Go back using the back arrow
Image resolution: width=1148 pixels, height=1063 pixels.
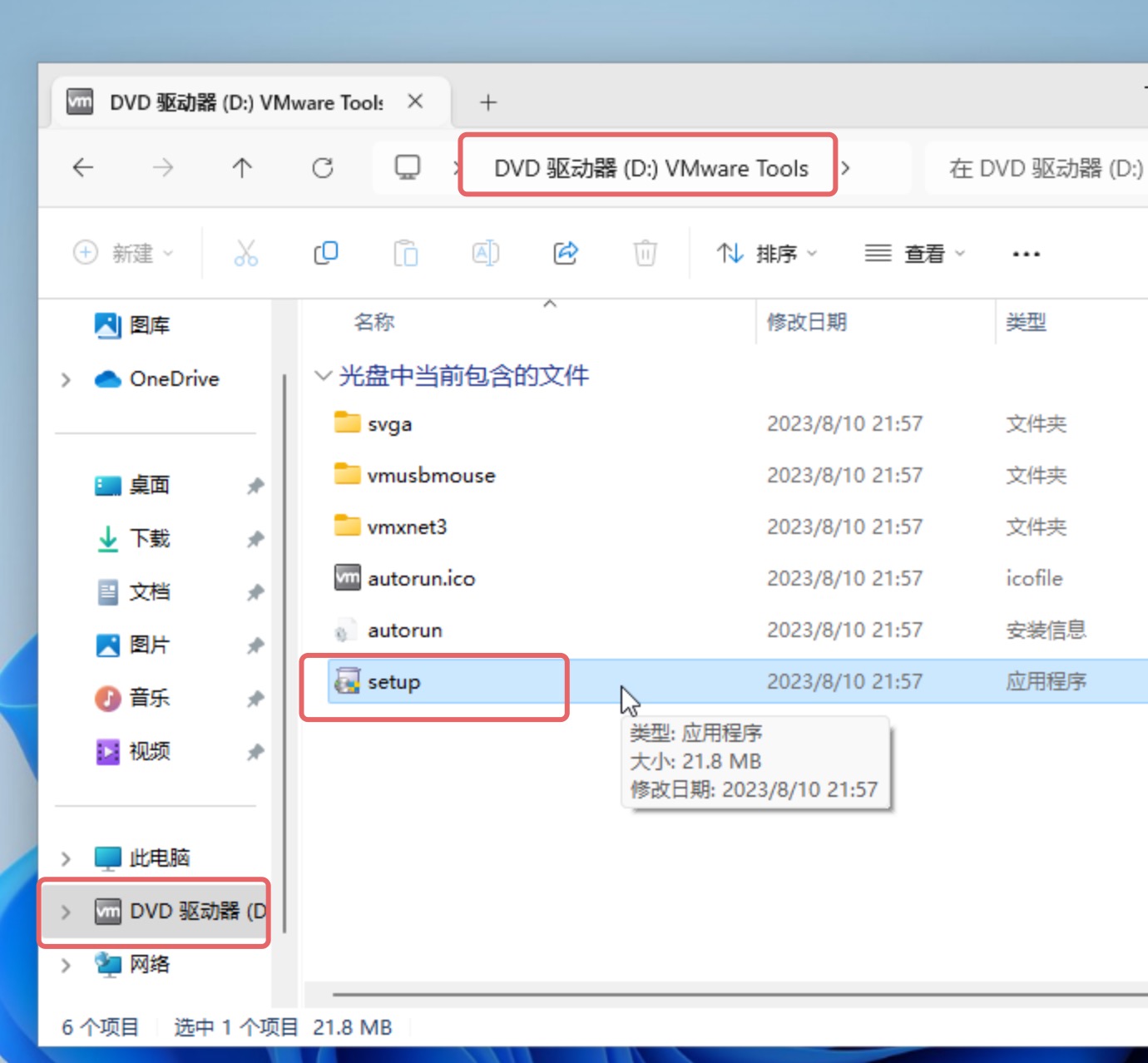click(x=83, y=168)
